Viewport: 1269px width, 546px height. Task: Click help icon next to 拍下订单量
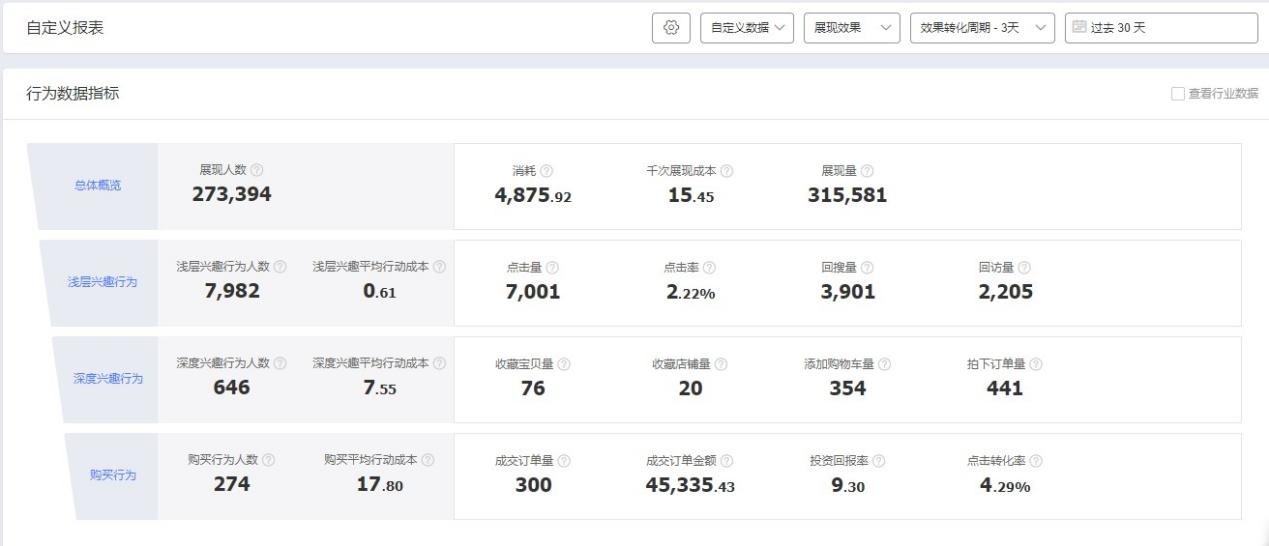point(1035,365)
